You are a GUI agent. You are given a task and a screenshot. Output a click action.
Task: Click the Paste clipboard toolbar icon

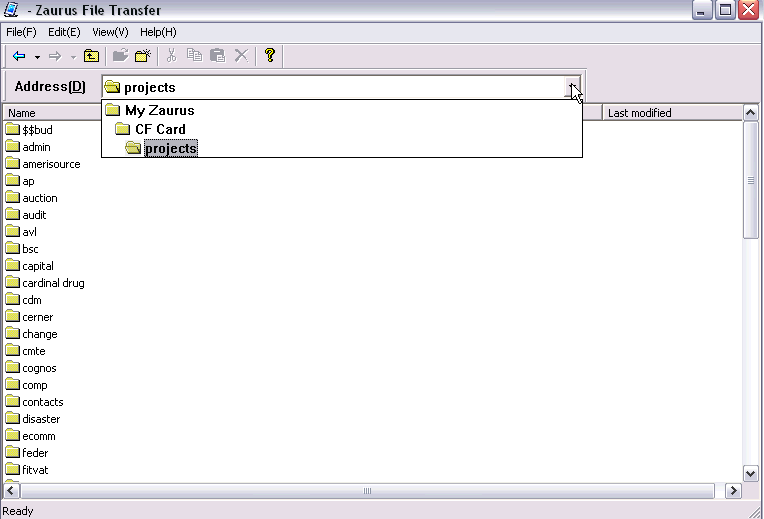(217, 56)
